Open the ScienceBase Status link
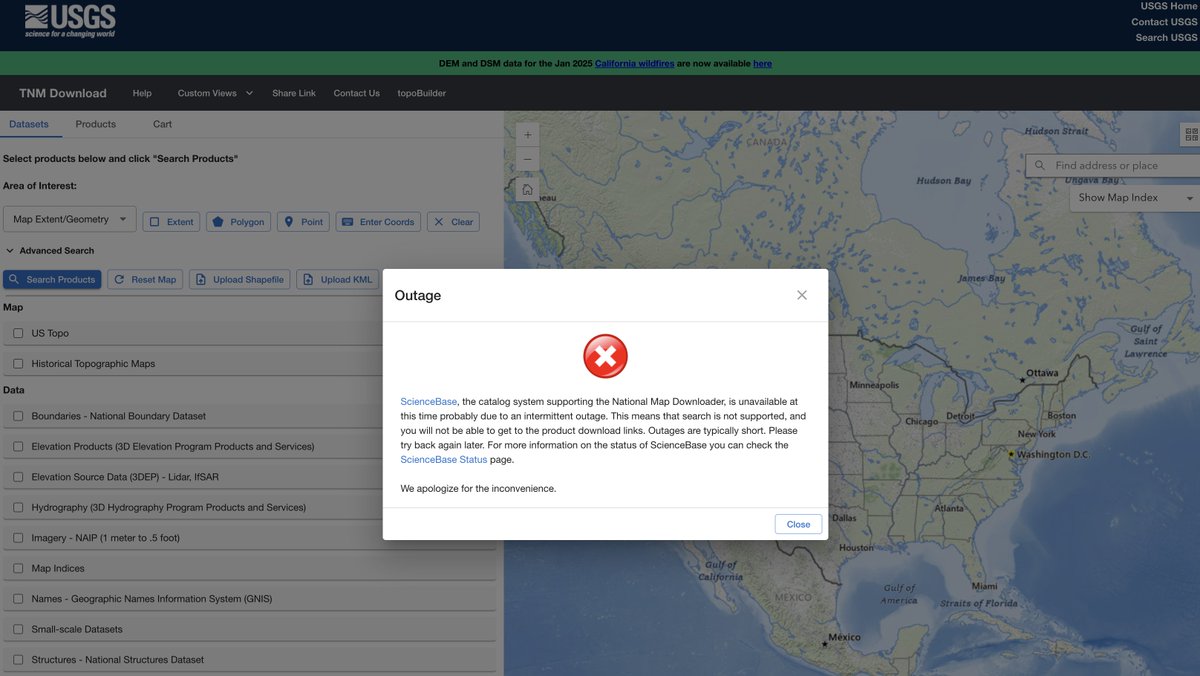The width and height of the screenshot is (1200, 676). [444, 459]
